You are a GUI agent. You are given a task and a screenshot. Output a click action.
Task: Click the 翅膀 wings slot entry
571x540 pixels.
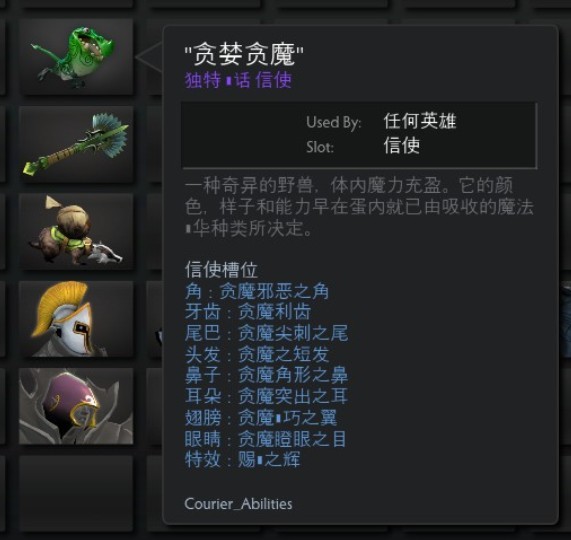point(261,417)
